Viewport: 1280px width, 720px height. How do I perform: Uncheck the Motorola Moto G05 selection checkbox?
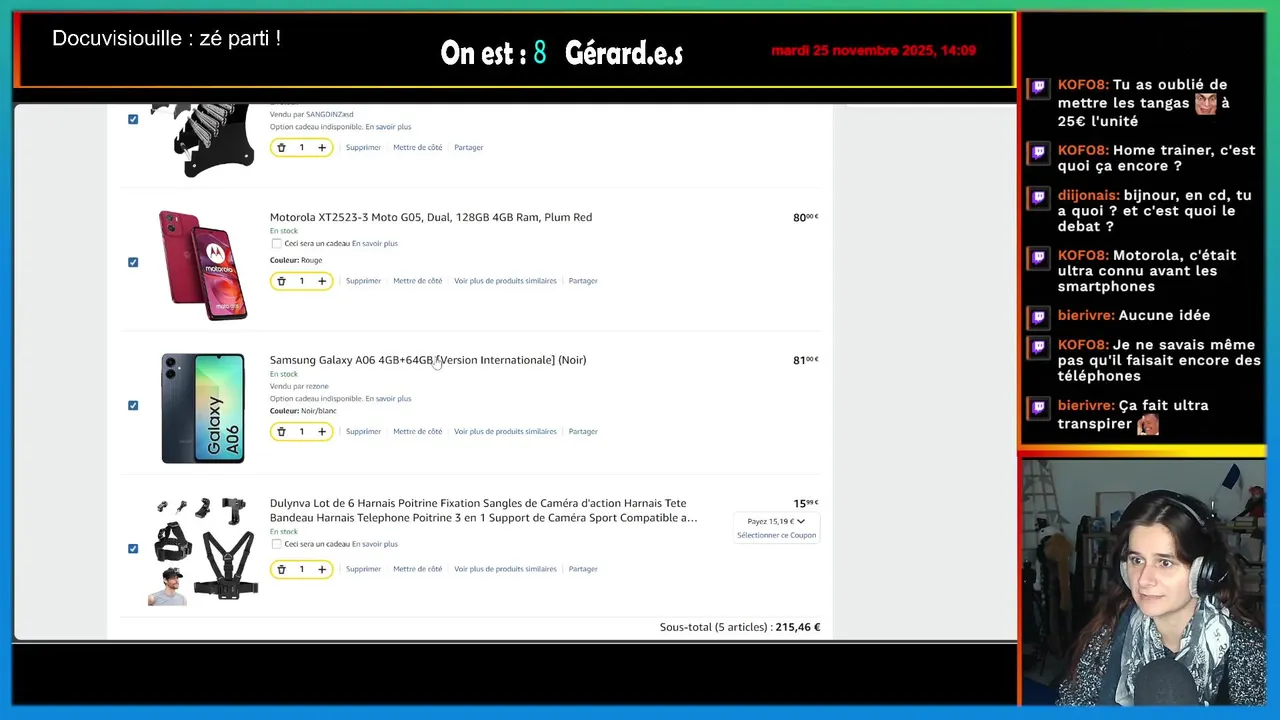pos(133,262)
